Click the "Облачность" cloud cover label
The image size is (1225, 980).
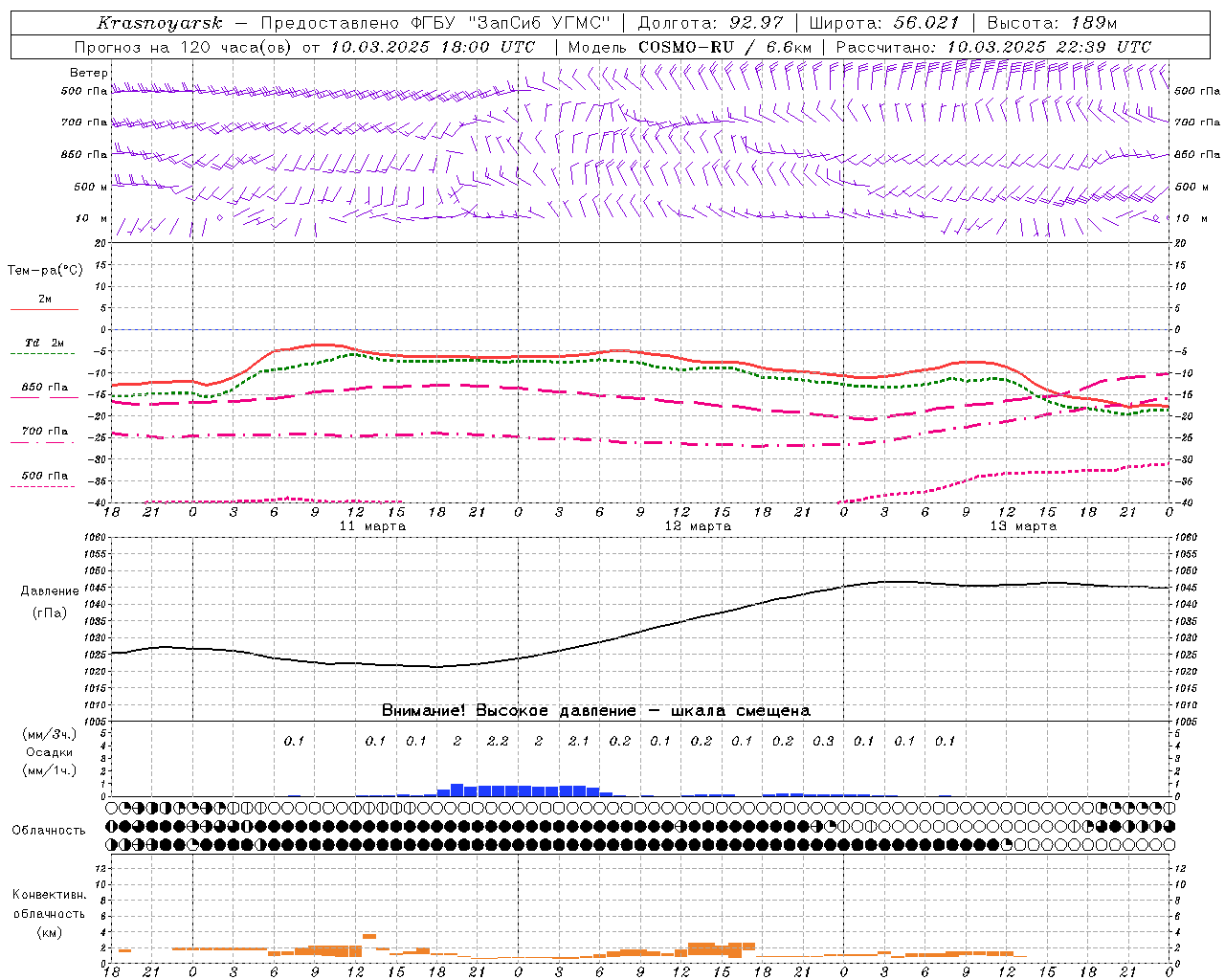coord(49,831)
